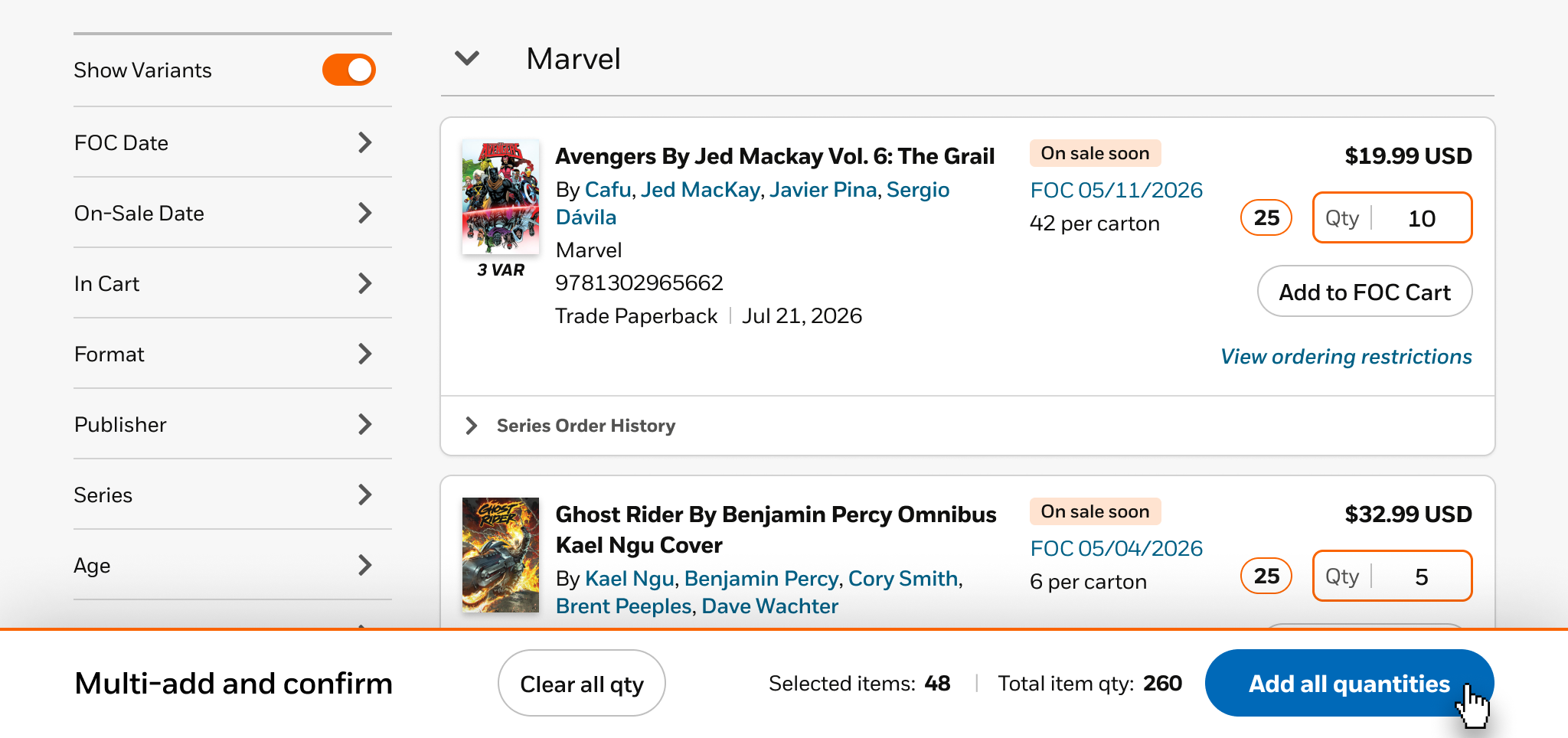The height and width of the screenshot is (738, 1568).
Task: Expand the Age filter chevron
Action: tap(365, 565)
